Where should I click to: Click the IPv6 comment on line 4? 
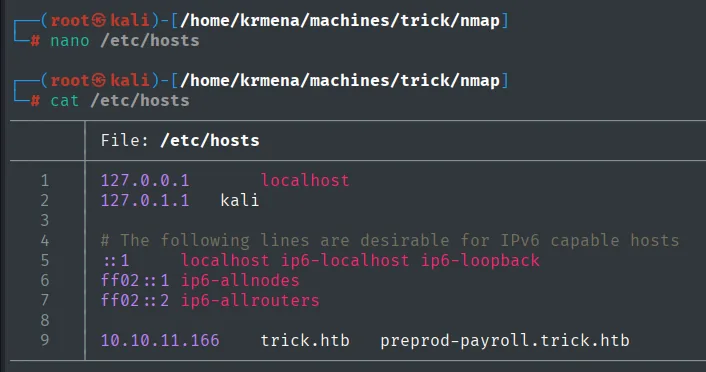click(x=390, y=240)
